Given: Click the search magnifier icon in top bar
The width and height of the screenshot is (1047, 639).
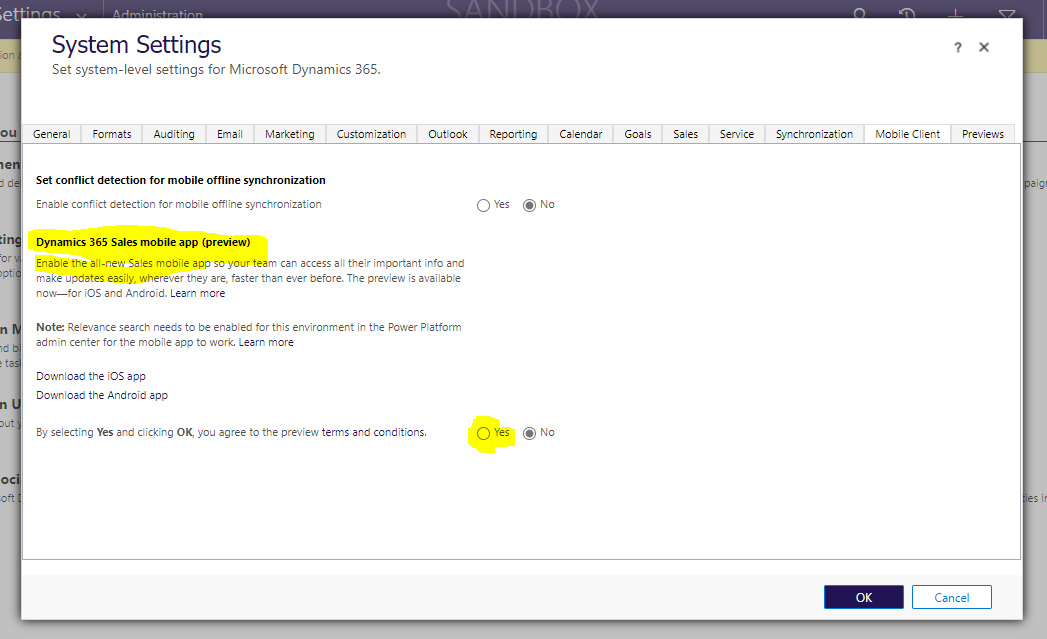Looking at the screenshot, I should click(859, 14).
